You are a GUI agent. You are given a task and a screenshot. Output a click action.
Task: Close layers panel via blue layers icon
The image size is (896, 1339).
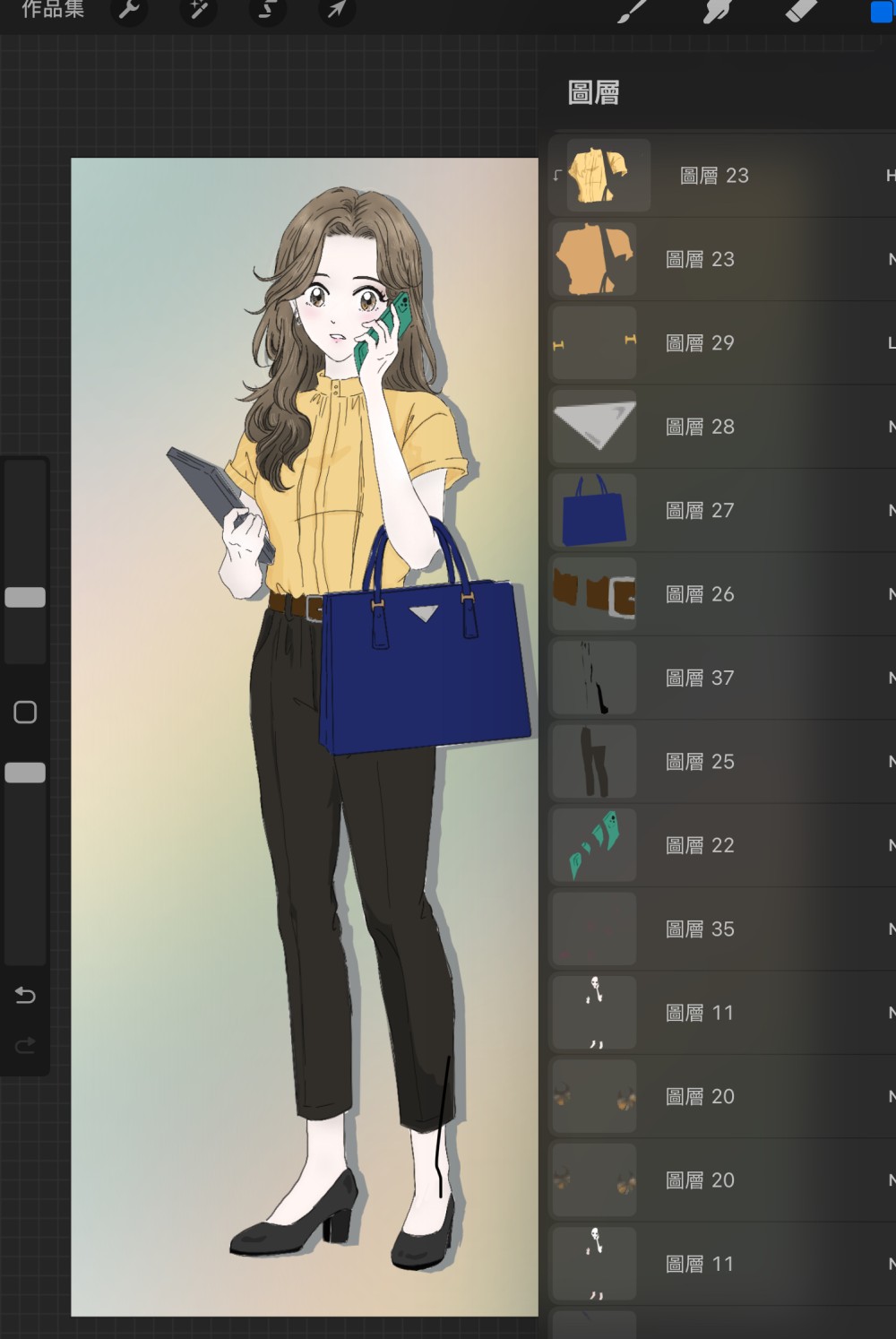[x=883, y=12]
